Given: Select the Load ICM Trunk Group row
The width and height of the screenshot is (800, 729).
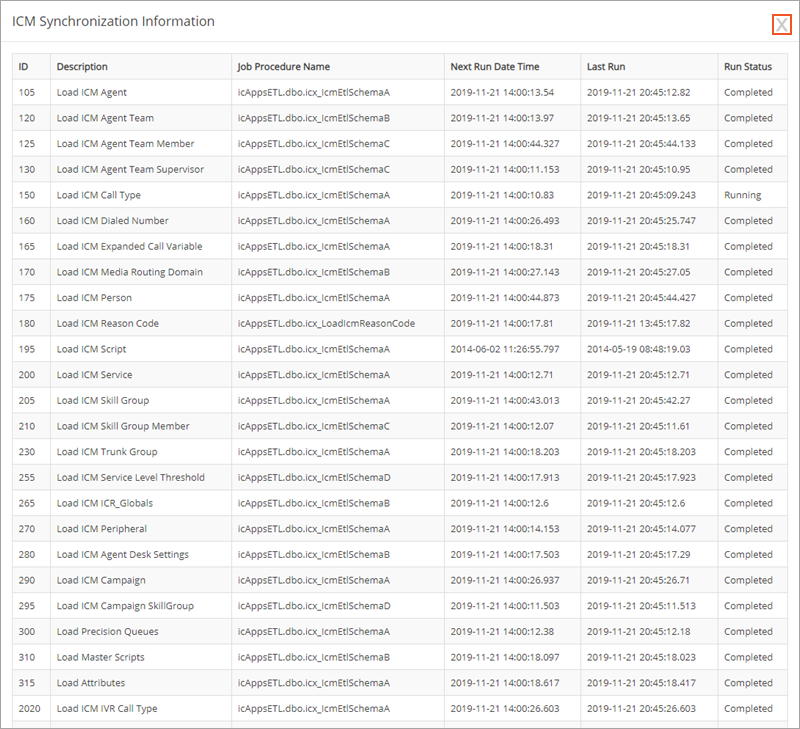Looking at the screenshot, I should (400, 452).
